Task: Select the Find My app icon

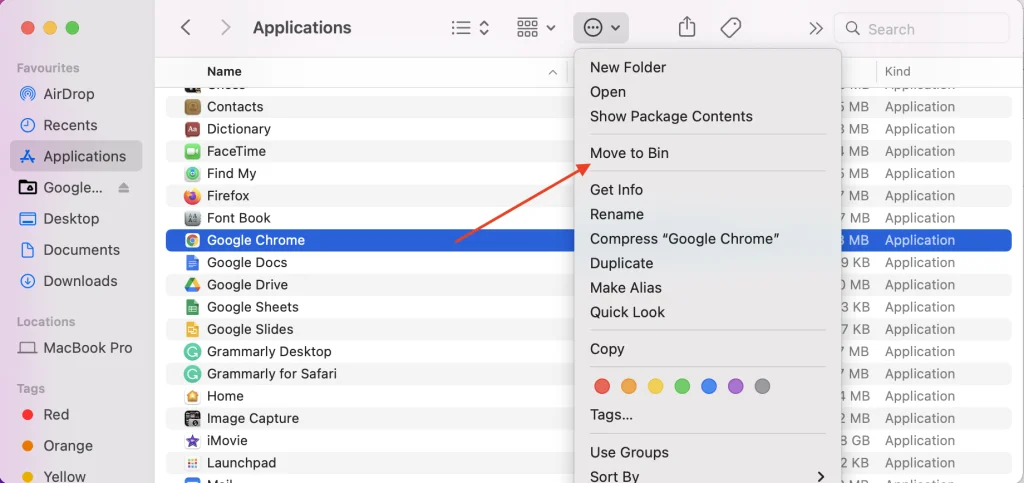Action: pos(192,174)
